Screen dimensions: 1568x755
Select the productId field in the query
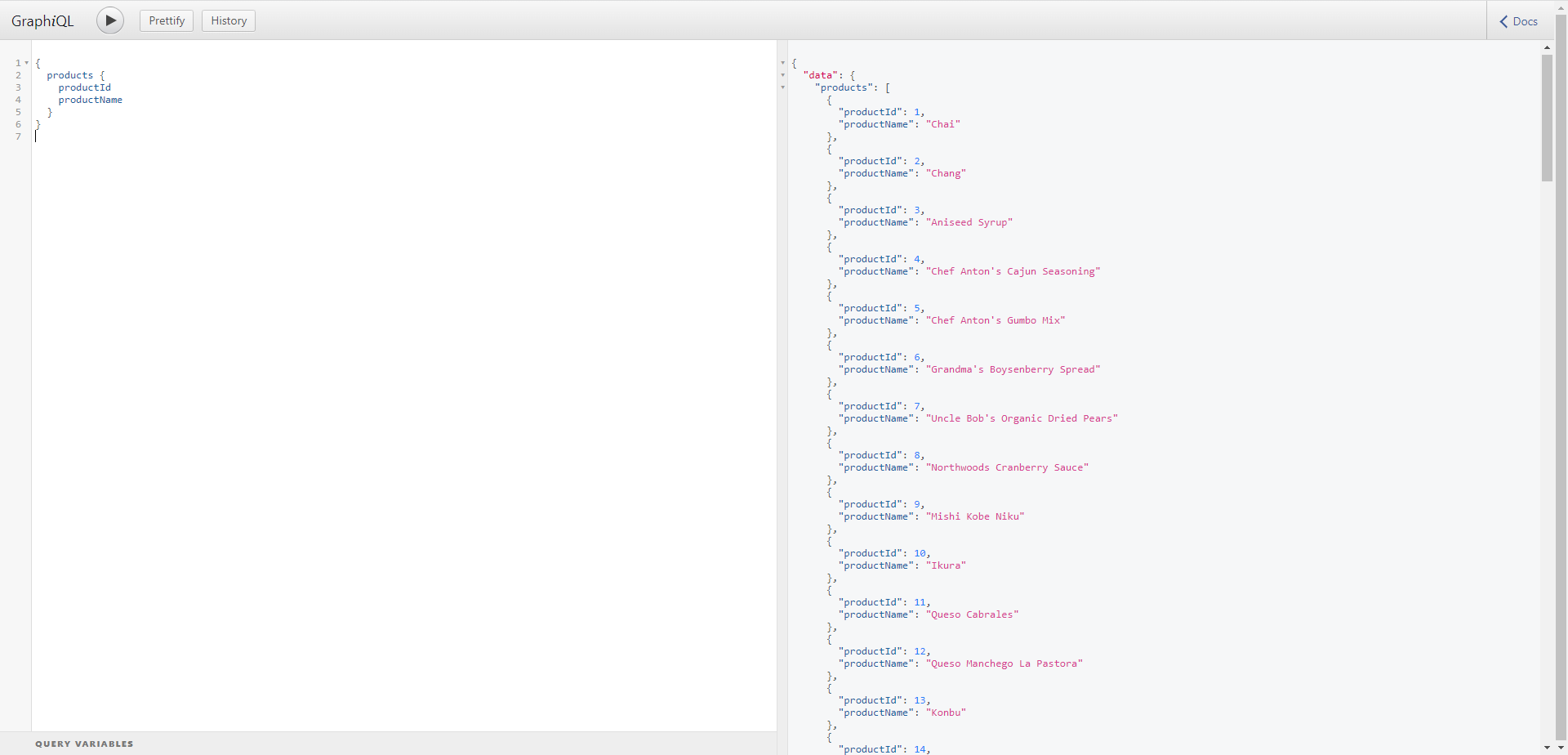[x=85, y=87]
